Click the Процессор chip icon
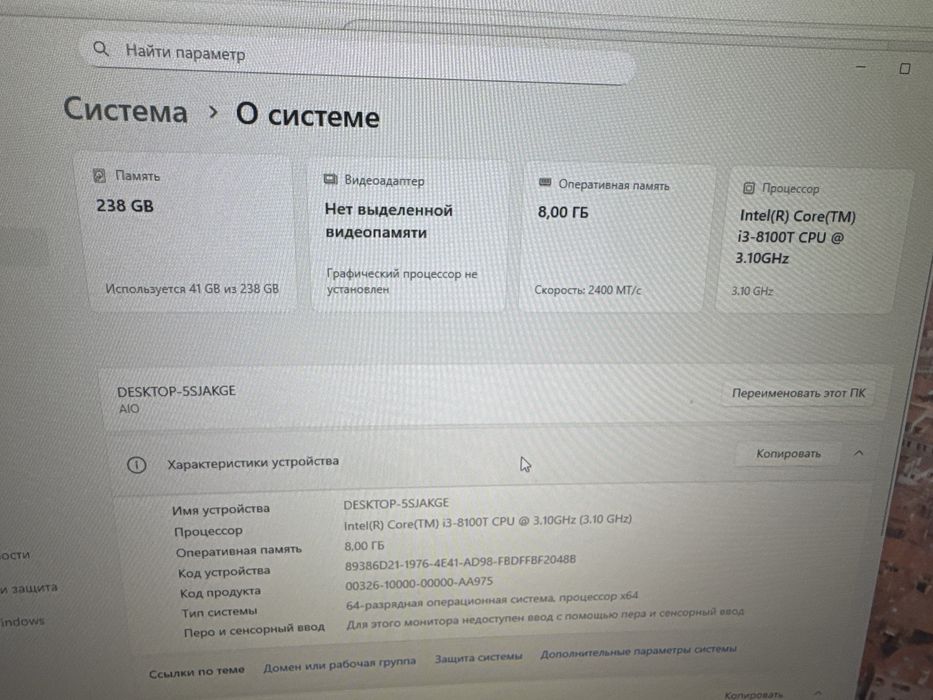This screenshot has width=933, height=700. 749,188
